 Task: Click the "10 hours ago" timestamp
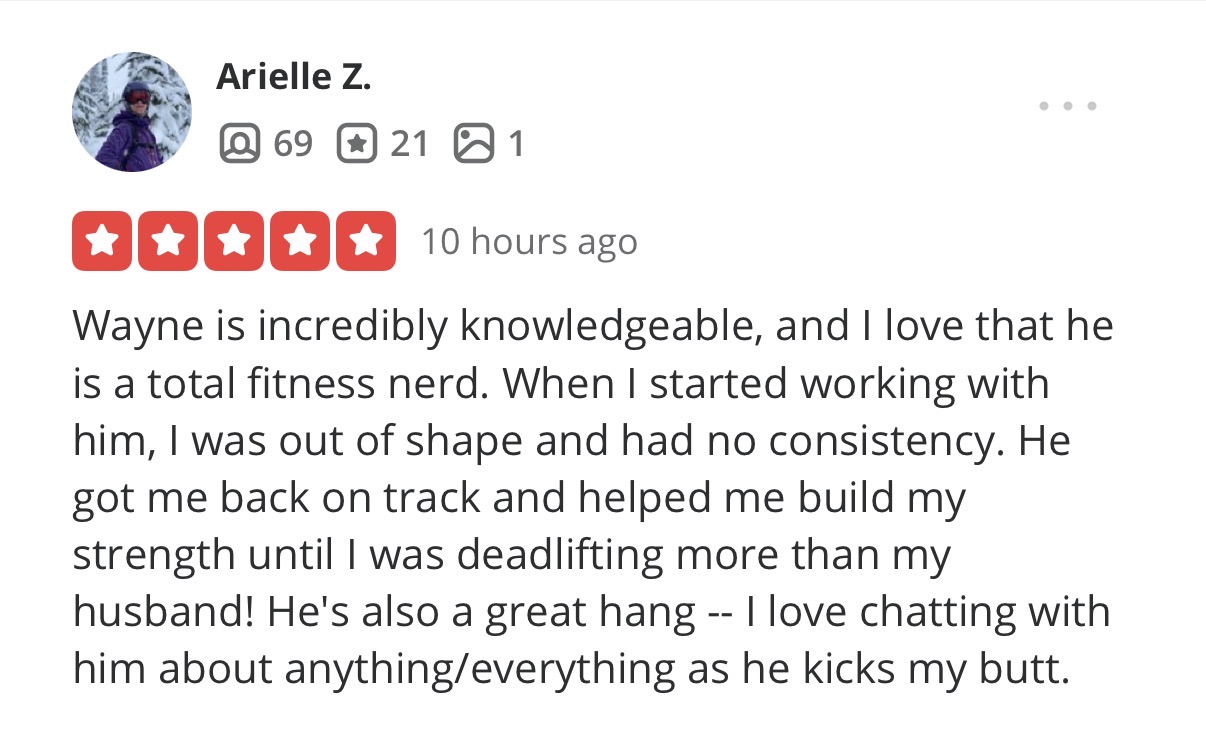point(529,242)
